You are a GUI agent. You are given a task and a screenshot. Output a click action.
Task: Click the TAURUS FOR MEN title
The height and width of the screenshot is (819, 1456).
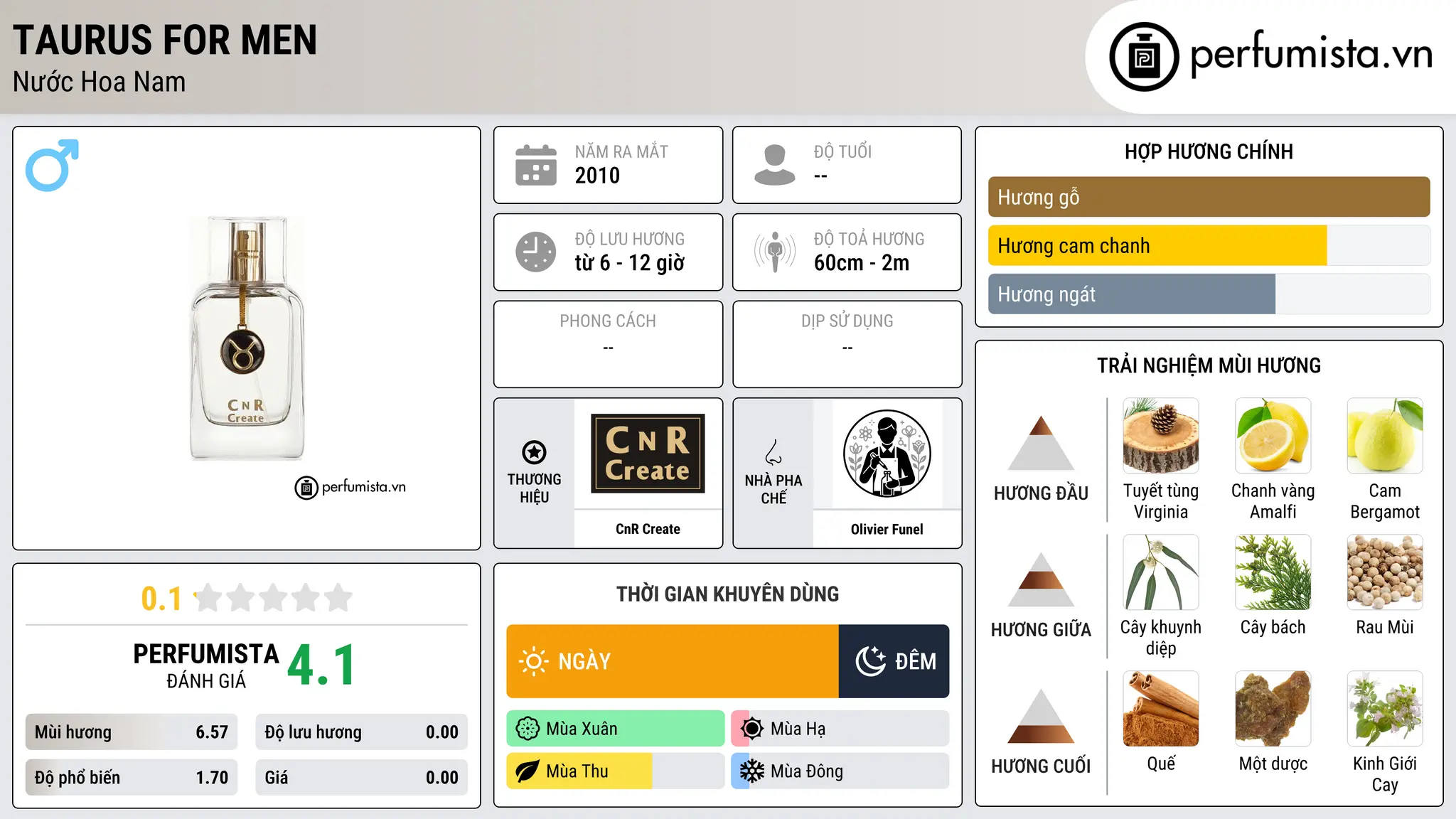(x=165, y=40)
